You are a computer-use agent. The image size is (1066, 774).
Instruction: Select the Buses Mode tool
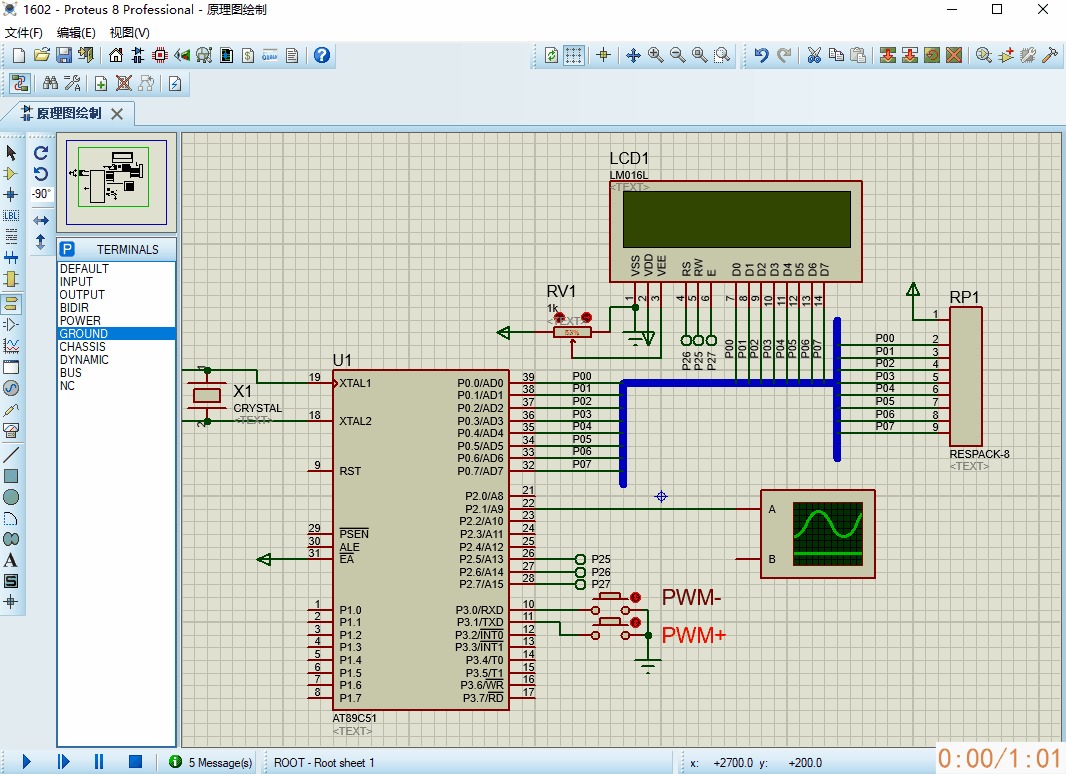pos(11,258)
